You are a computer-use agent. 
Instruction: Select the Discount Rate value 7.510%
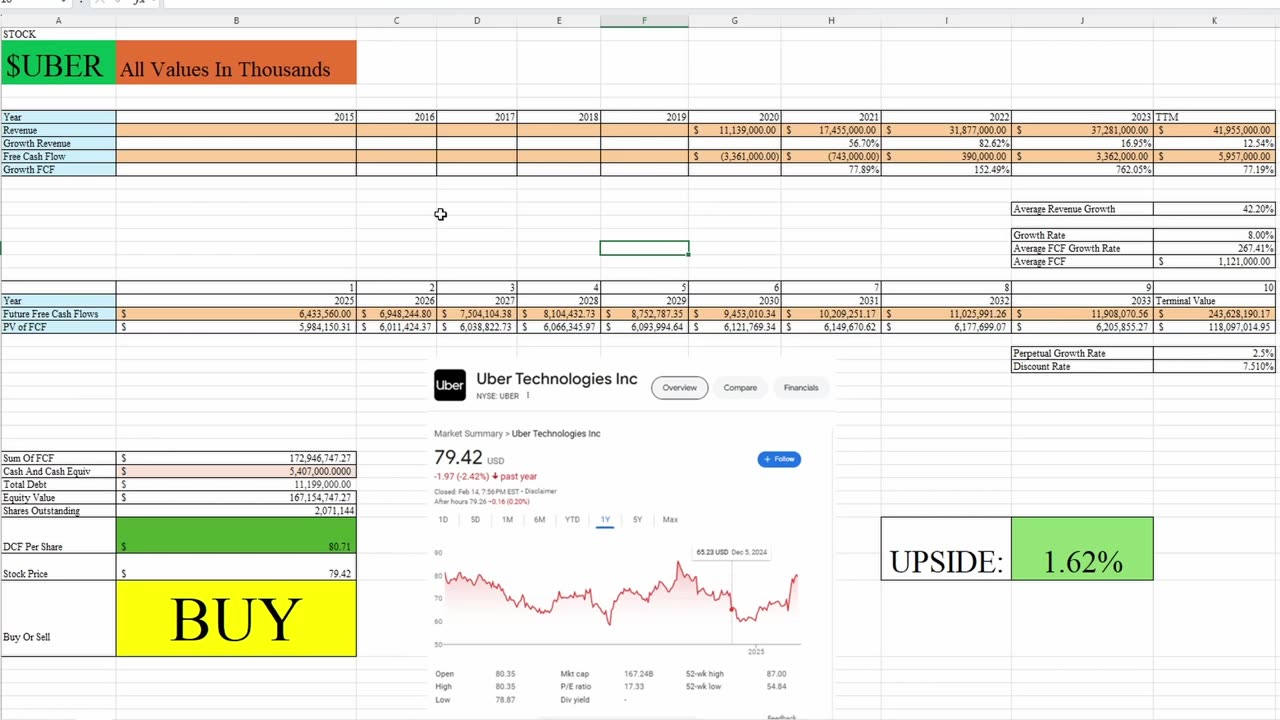point(1214,366)
